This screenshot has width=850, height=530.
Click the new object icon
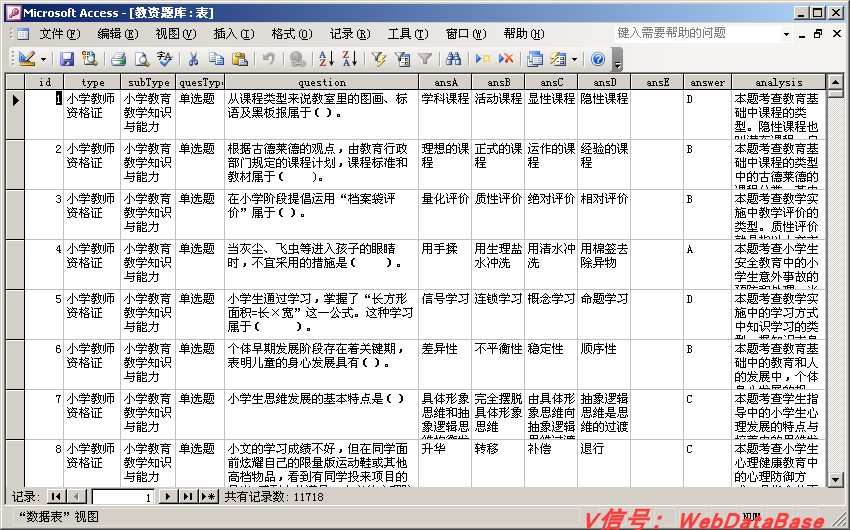coord(558,59)
